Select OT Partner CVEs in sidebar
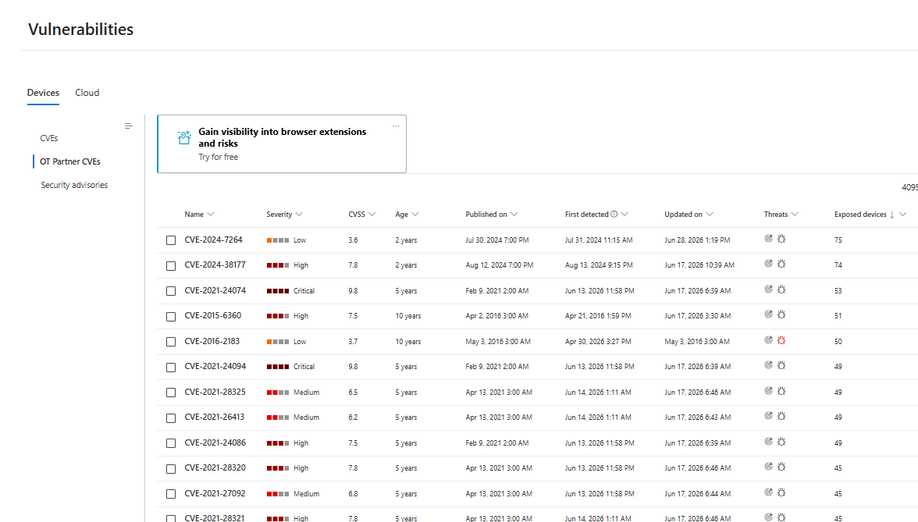The image size is (918, 522). 70,162
